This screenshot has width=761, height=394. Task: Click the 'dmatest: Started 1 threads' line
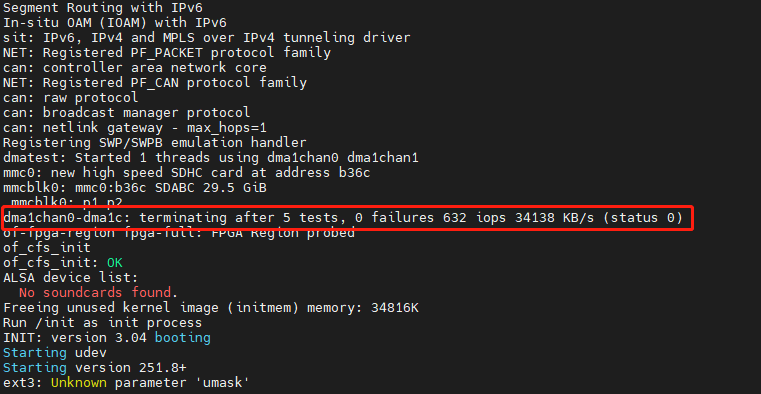tap(211, 158)
